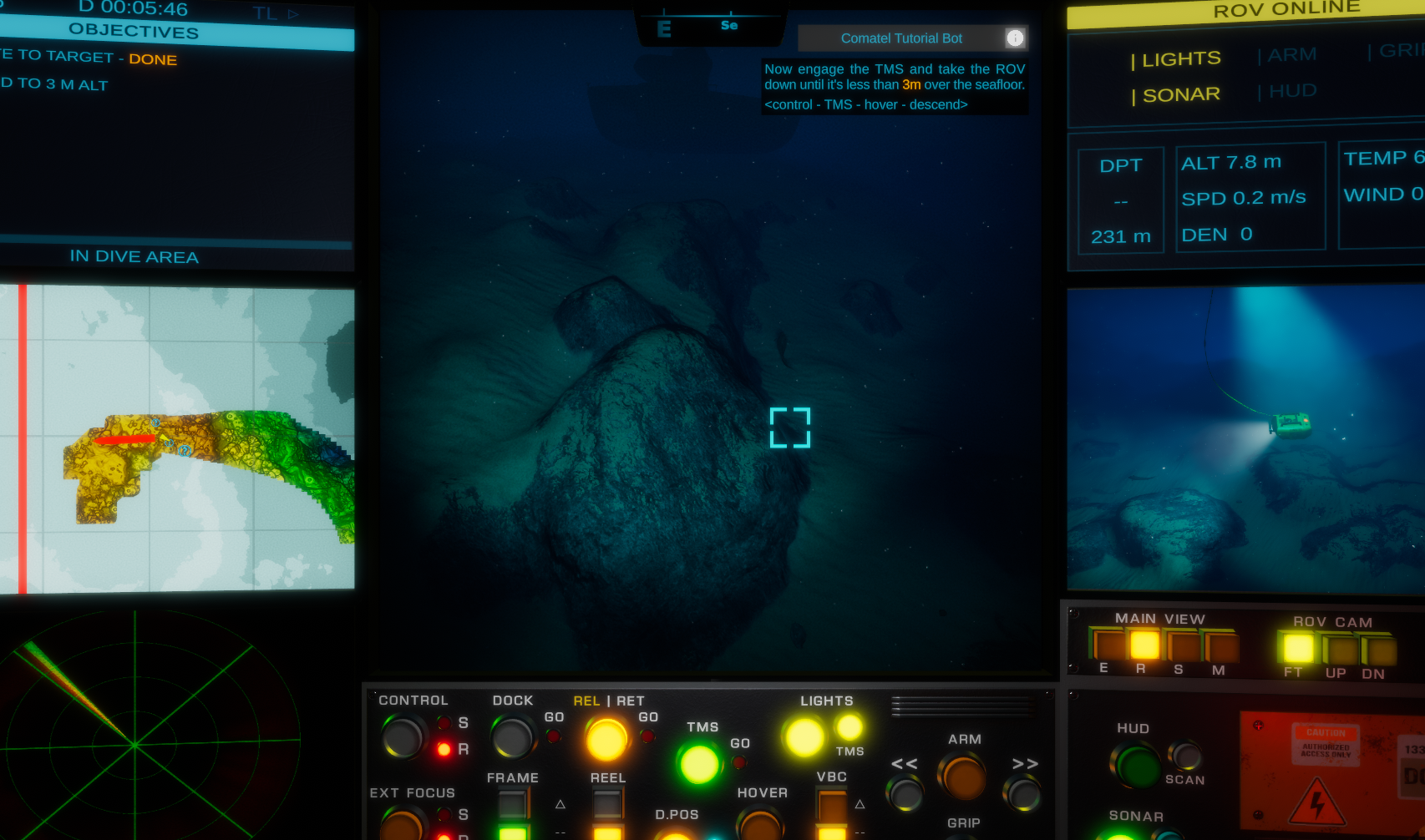Click the LIGHTS status indicator on the status screen
1425x840 pixels.
point(1175,59)
